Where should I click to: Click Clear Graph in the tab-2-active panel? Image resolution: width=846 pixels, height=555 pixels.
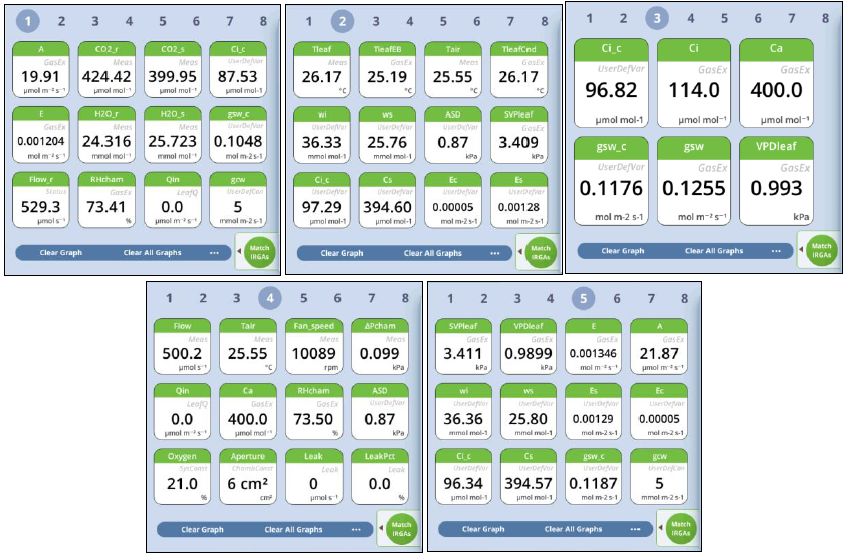pos(342,253)
